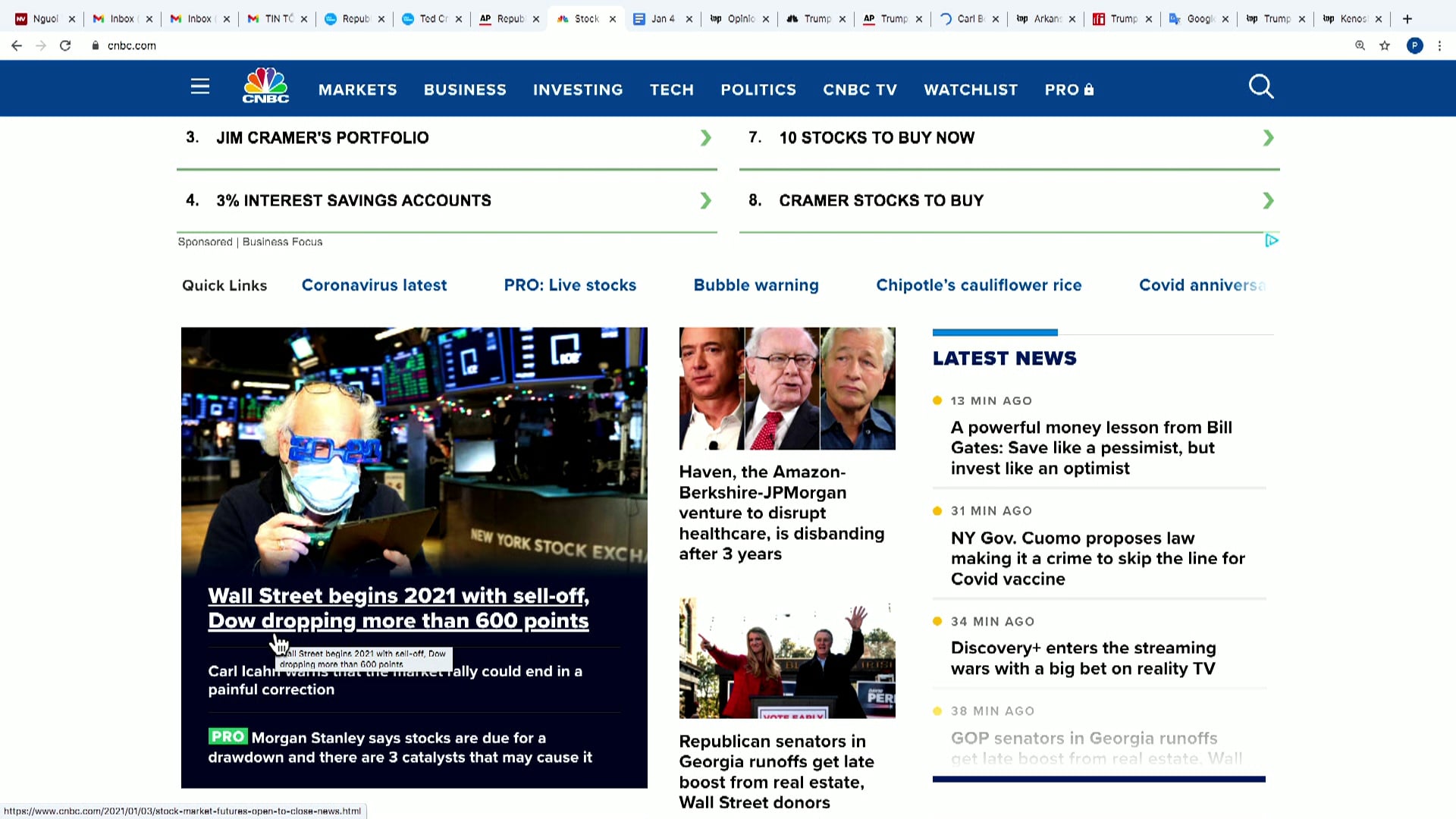The height and width of the screenshot is (819, 1456).
Task: Open Wall Street sell-off headline article
Action: tap(398, 608)
